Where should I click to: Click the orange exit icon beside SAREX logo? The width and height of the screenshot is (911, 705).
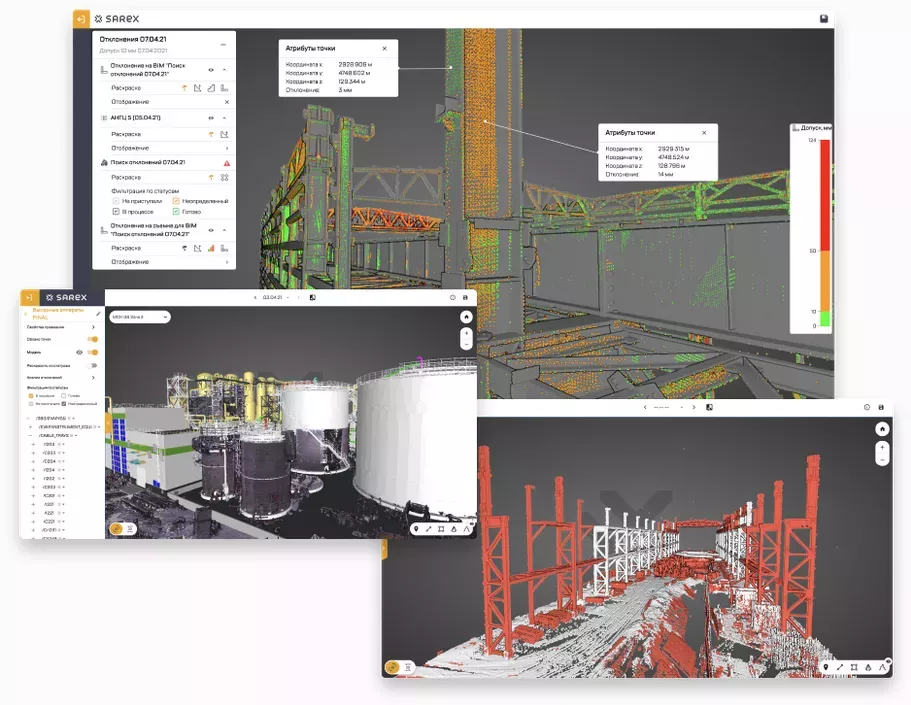pyautogui.click(x=81, y=18)
